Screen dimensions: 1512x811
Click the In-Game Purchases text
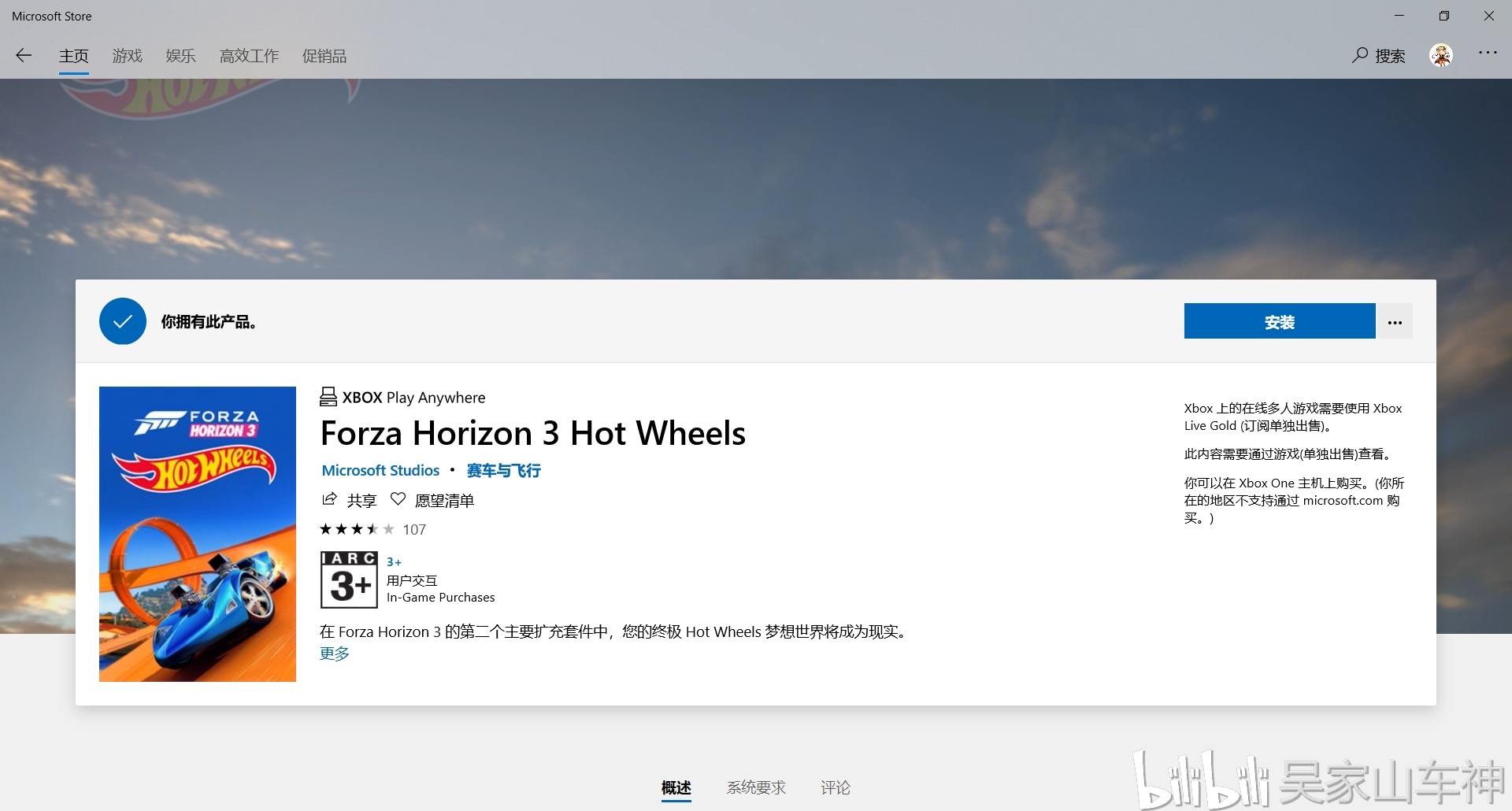tap(441, 598)
